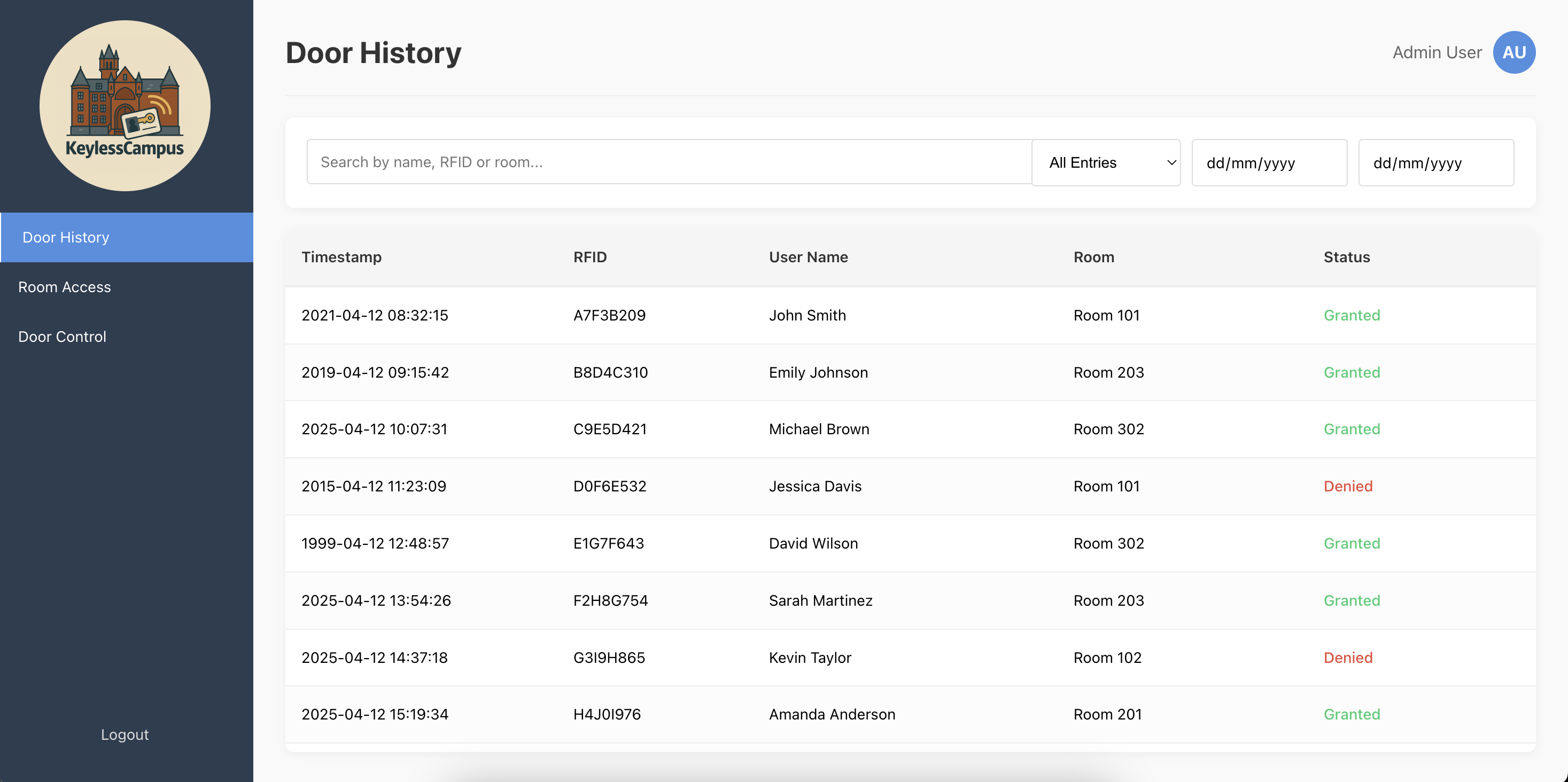The image size is (1568, 782).
Task: Click the Denied status for Jessica Davis
Action: click(1348, 486)
